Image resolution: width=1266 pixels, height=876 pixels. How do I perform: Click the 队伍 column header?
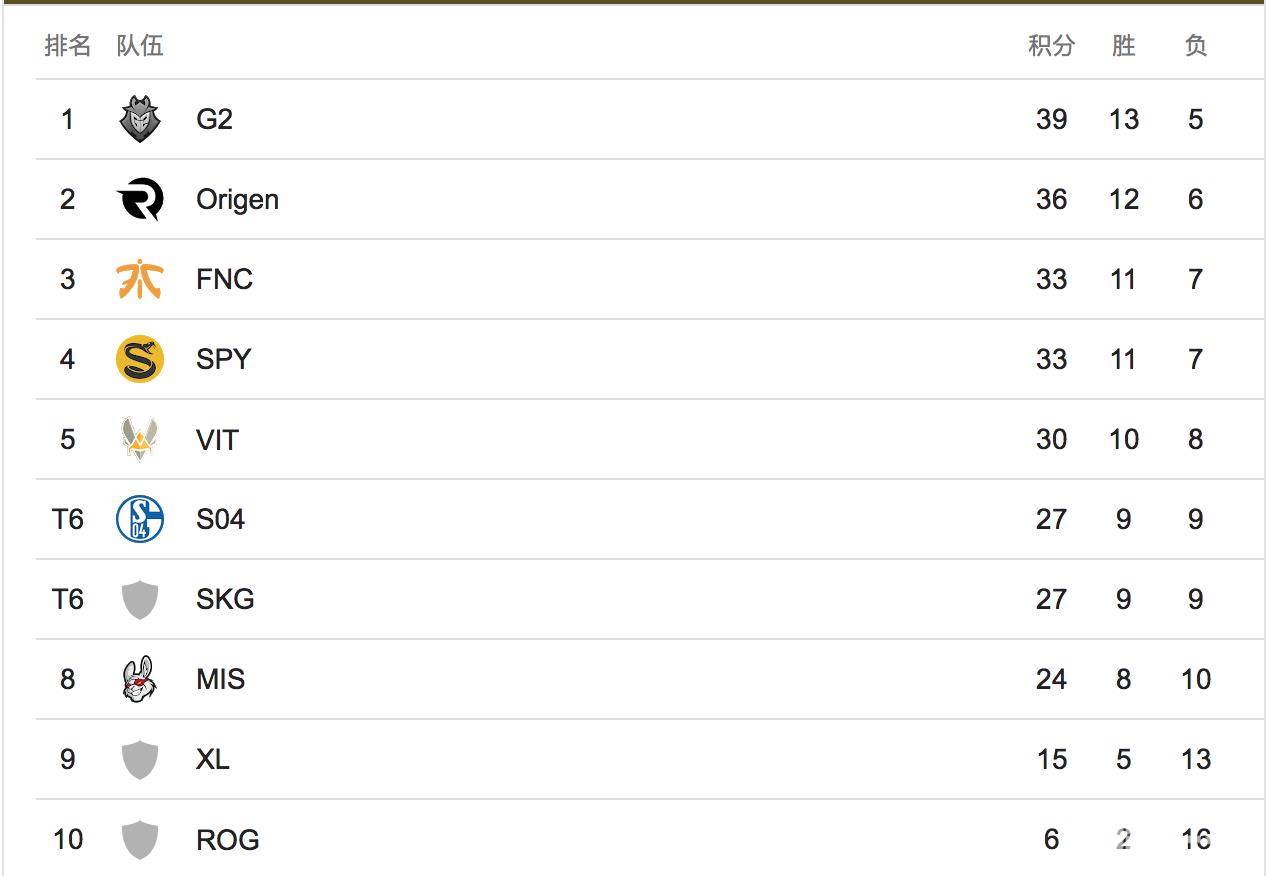click(x=139, y=45)
